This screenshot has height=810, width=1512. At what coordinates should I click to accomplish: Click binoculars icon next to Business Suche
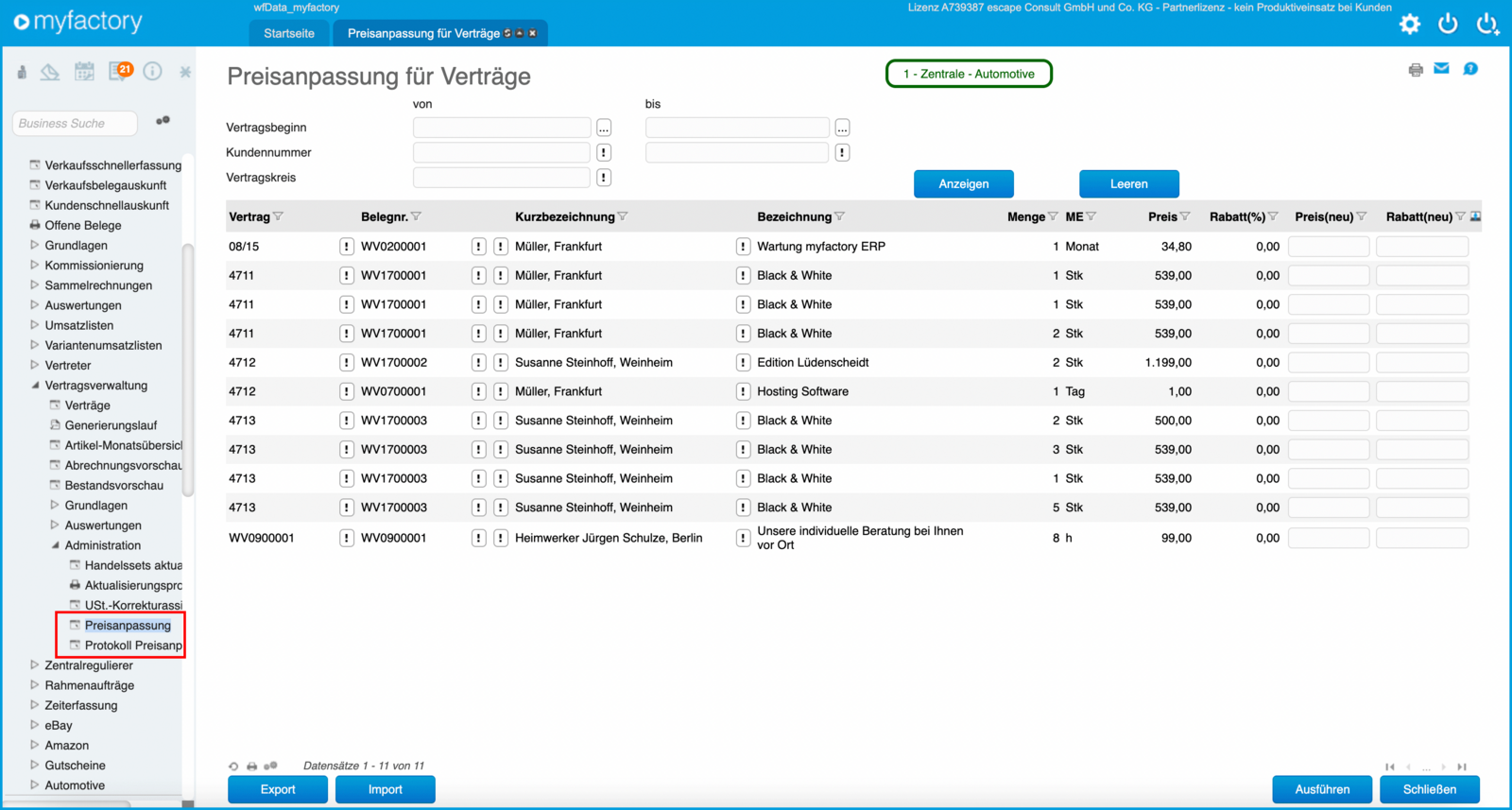pyautogui.click(x=163, y=121)
